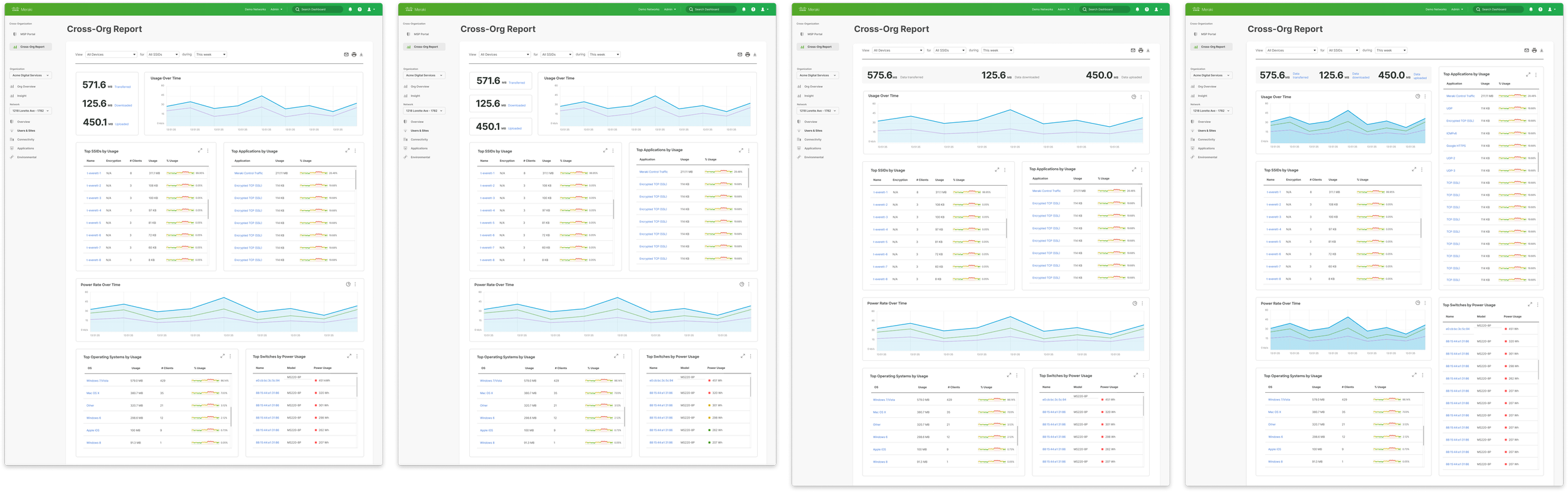This screenshot has height=492, width=1568.
Task: Click the Search Dashboard field in the first mockup
Action: pos(319,9)
